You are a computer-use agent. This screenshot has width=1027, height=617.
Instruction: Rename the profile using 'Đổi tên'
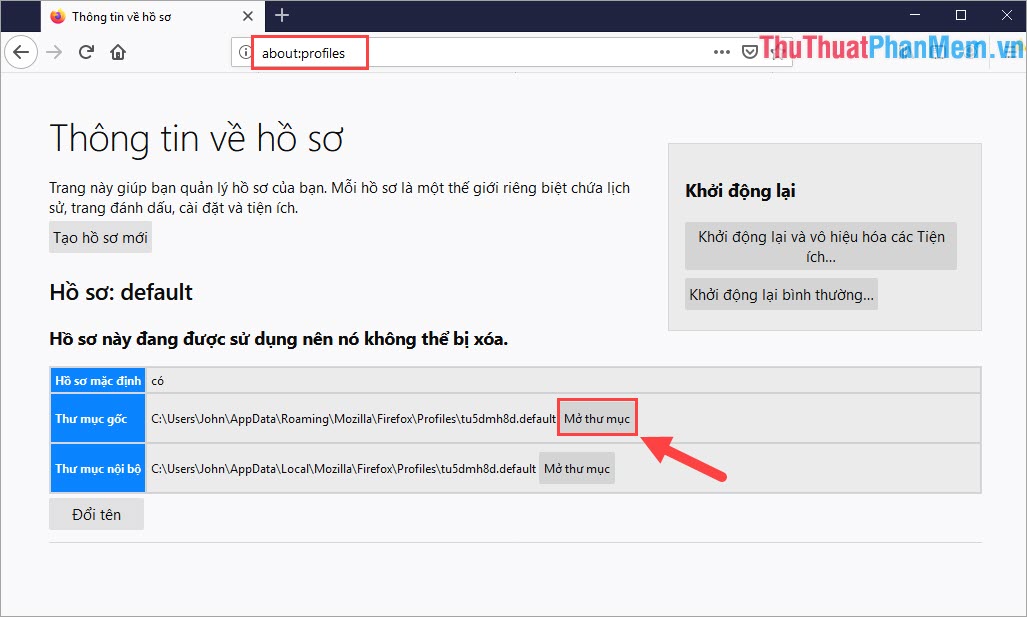coord(96,514)
